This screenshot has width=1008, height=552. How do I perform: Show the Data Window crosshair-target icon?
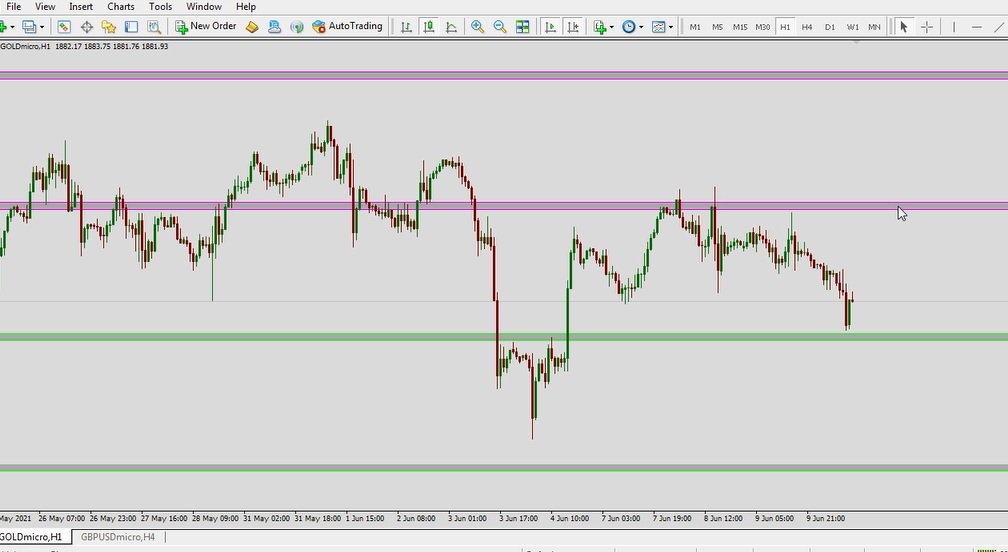pyautogui.click(x=86, y=26)
